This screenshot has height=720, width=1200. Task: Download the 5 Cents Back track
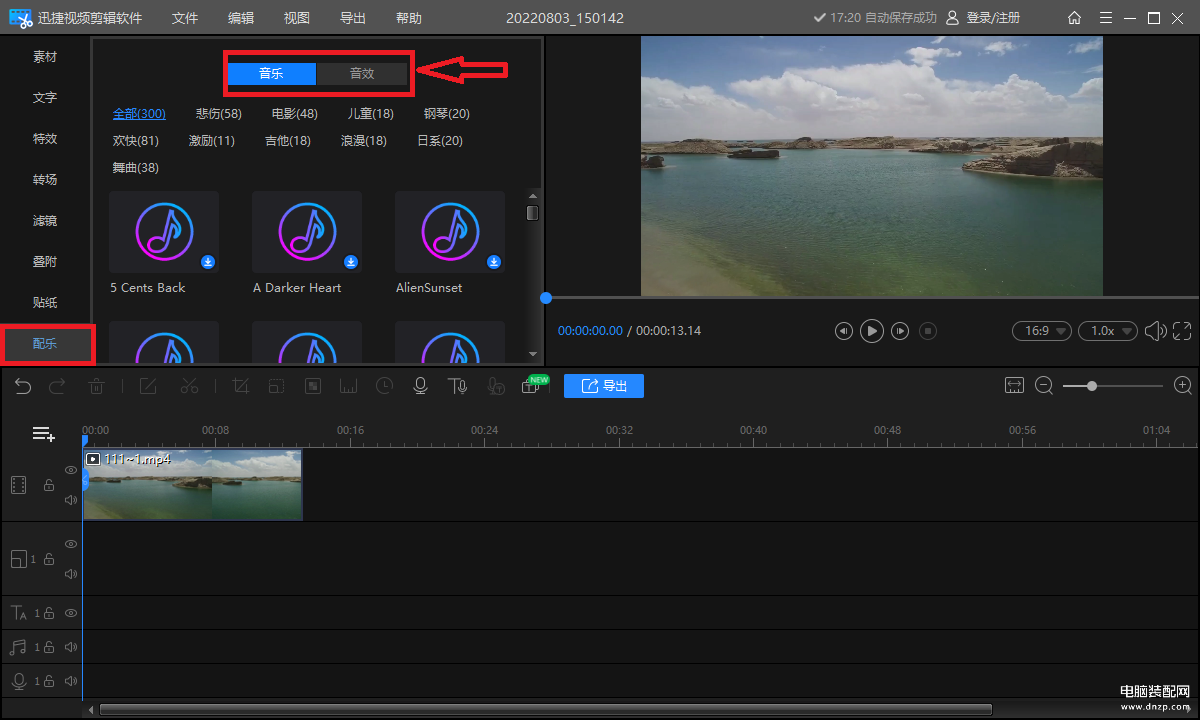point(208,262)
